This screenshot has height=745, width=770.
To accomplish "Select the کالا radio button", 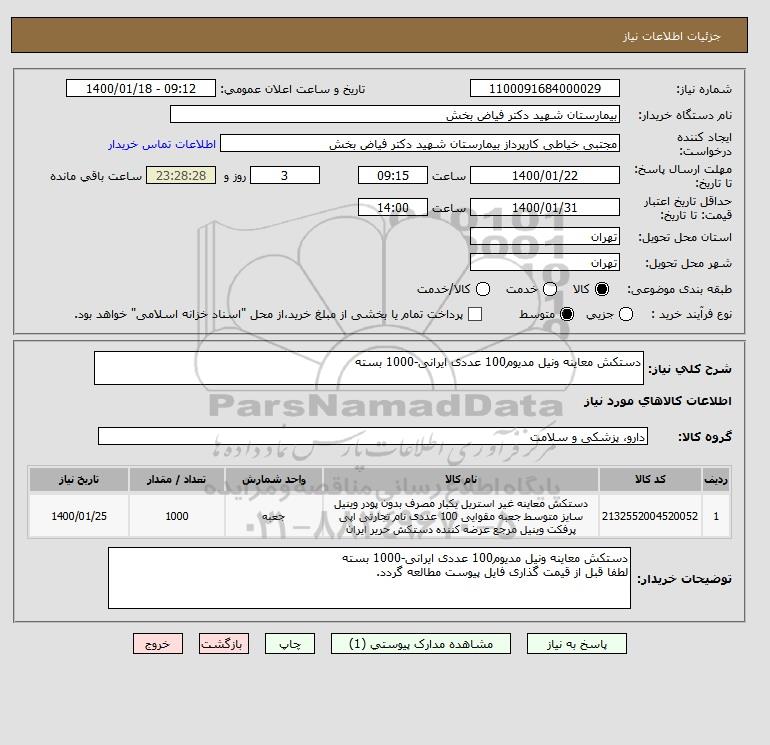I will 602,289.
